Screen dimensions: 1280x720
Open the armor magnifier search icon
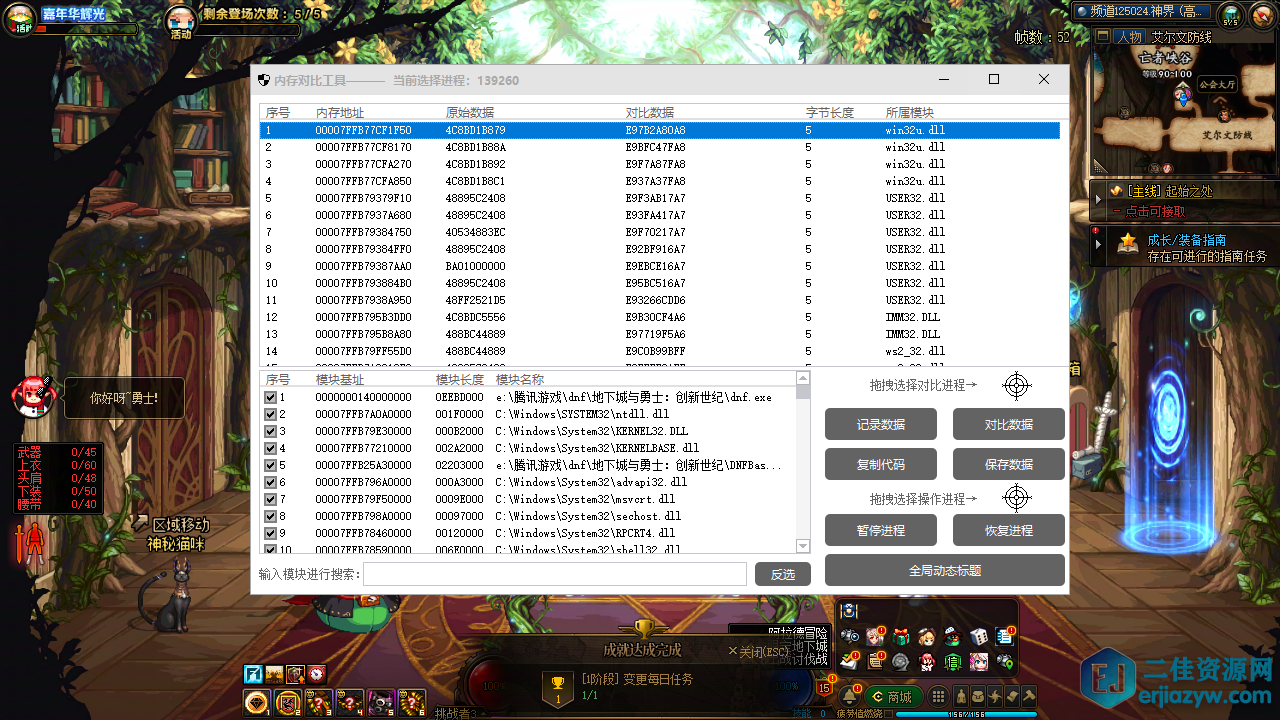pyautogui.click(x=849, y=636)
